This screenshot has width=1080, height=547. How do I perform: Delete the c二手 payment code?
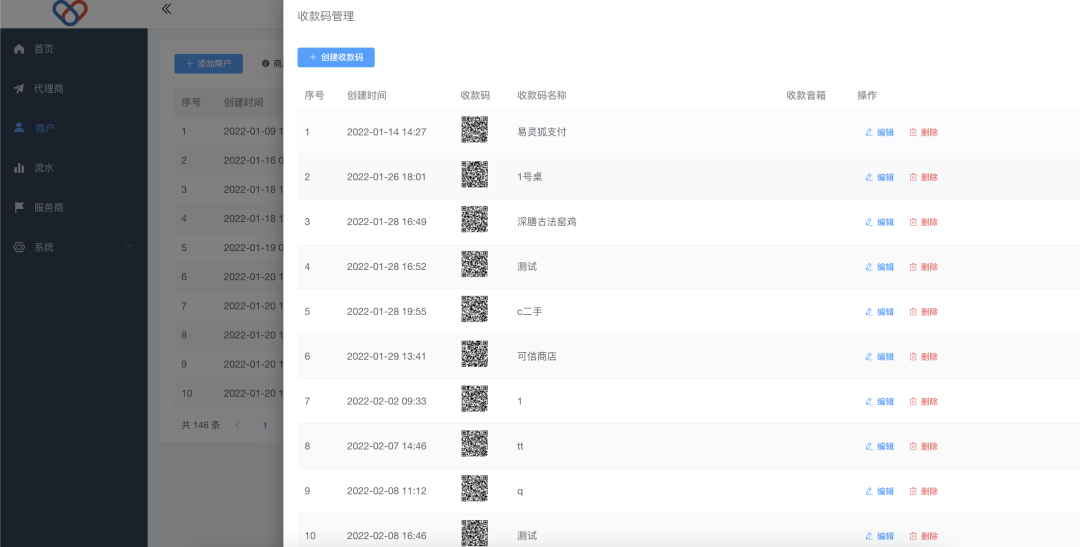tap(924, 311)
